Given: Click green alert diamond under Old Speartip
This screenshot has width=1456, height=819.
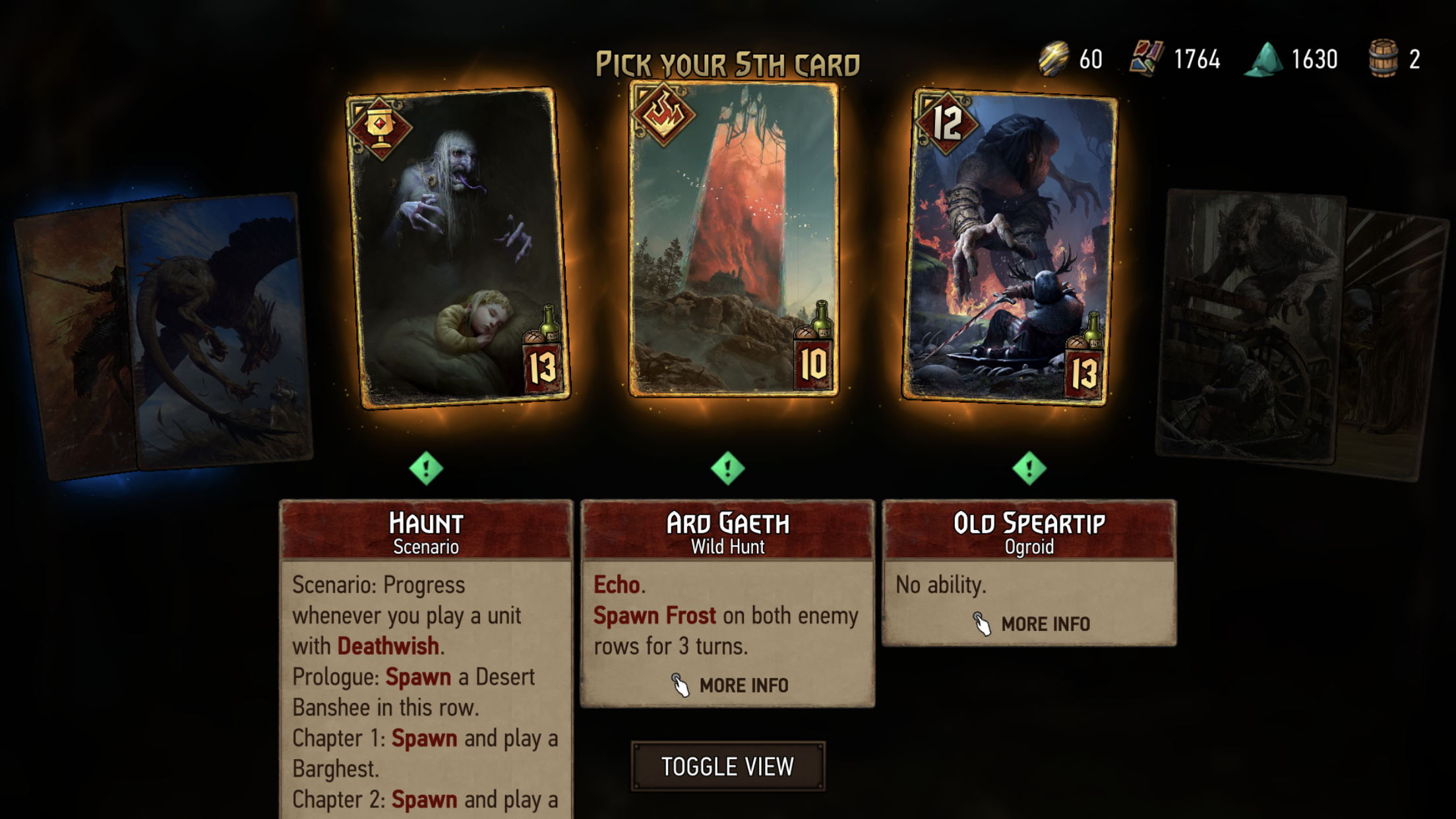Looking at the screenshot, I should 1029,468.
